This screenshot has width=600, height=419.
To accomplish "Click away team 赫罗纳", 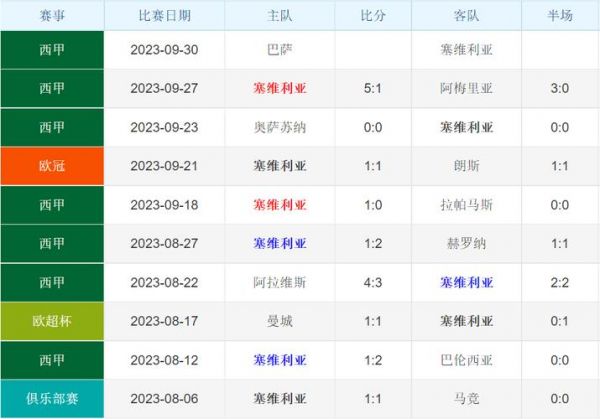I will (466, 243).
